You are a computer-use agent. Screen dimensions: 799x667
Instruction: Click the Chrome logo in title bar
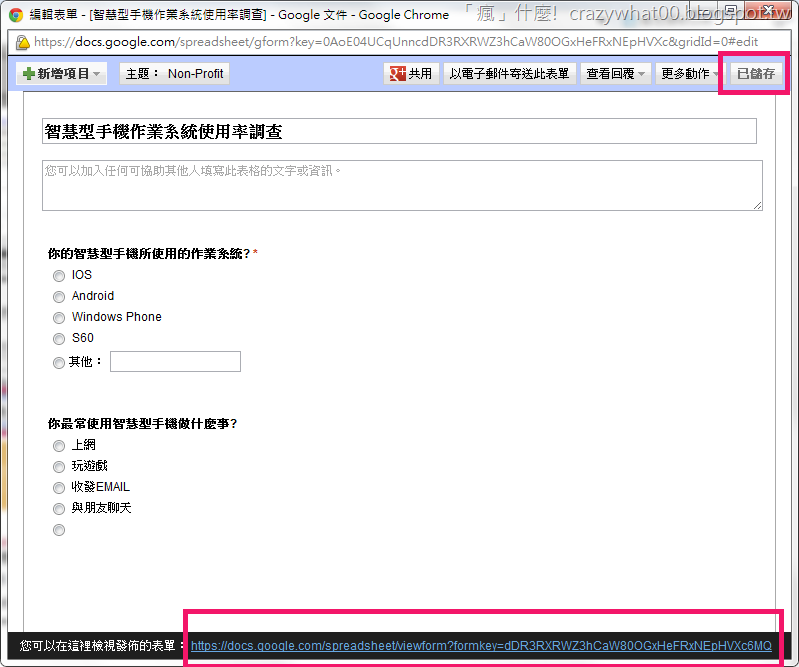16,15
